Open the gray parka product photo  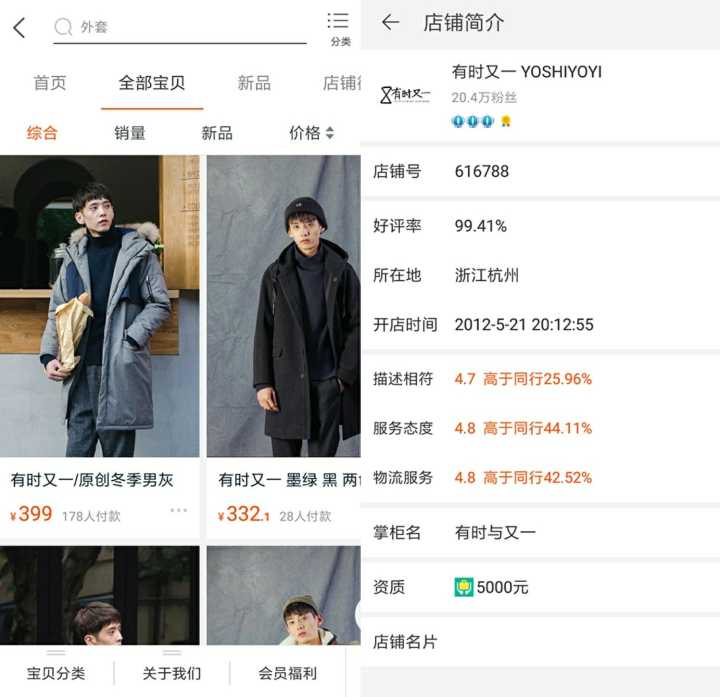pos(100,306)
